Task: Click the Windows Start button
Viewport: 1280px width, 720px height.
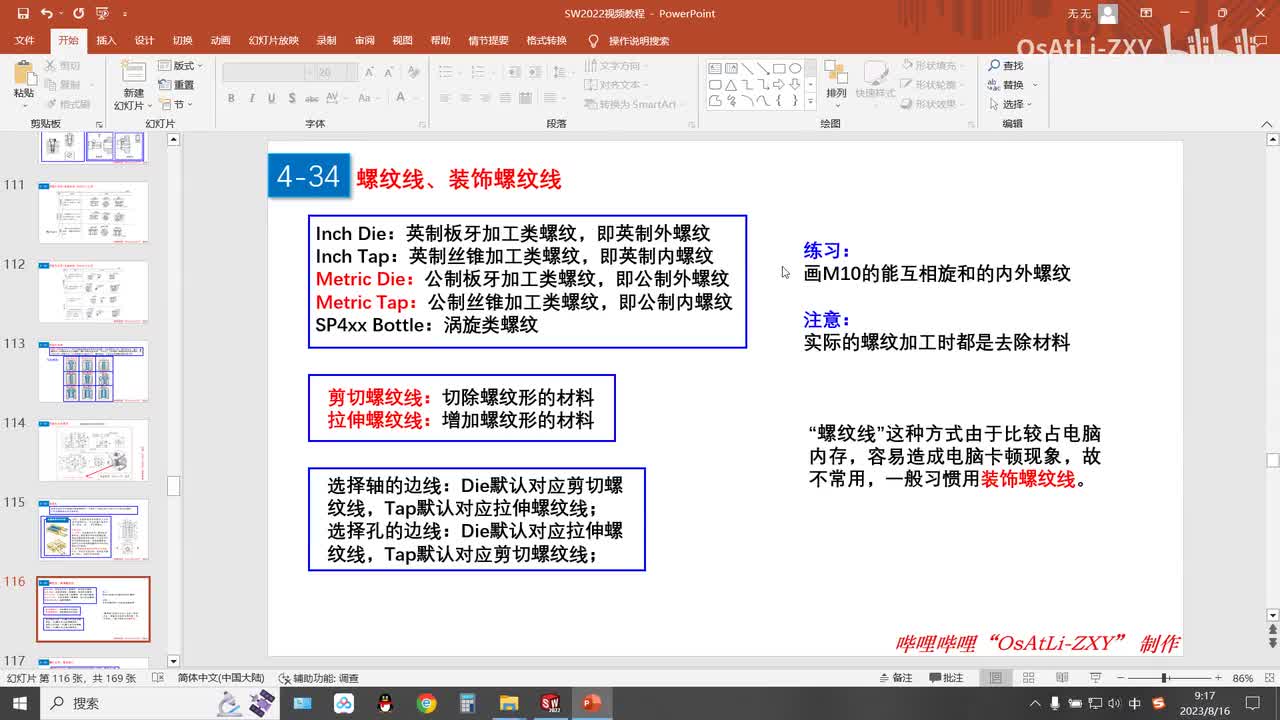Action: point(20,703)
